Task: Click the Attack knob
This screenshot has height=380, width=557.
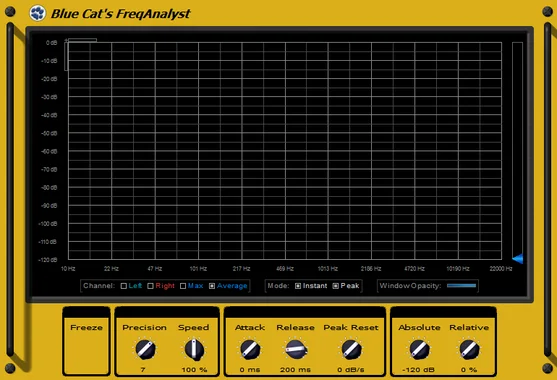Action: pyautogui.click(x=250, y=349)
